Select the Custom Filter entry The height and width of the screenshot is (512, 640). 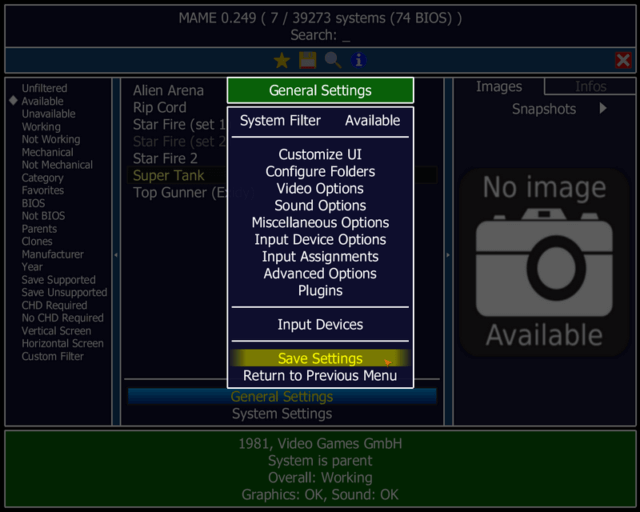53,356
